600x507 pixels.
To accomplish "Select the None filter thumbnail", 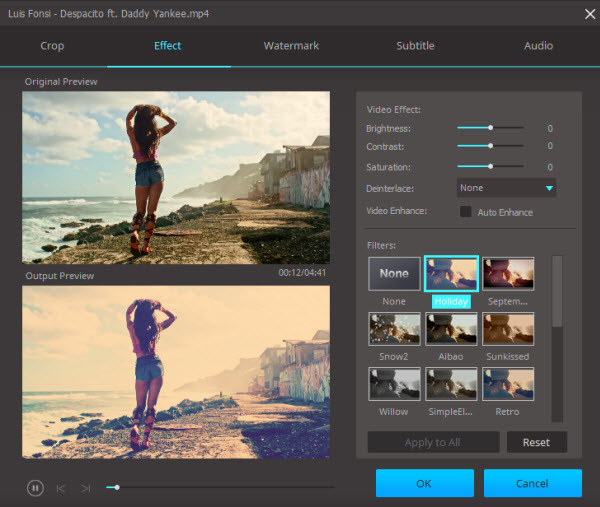I will pyautogui.click(x=394, y=274).
